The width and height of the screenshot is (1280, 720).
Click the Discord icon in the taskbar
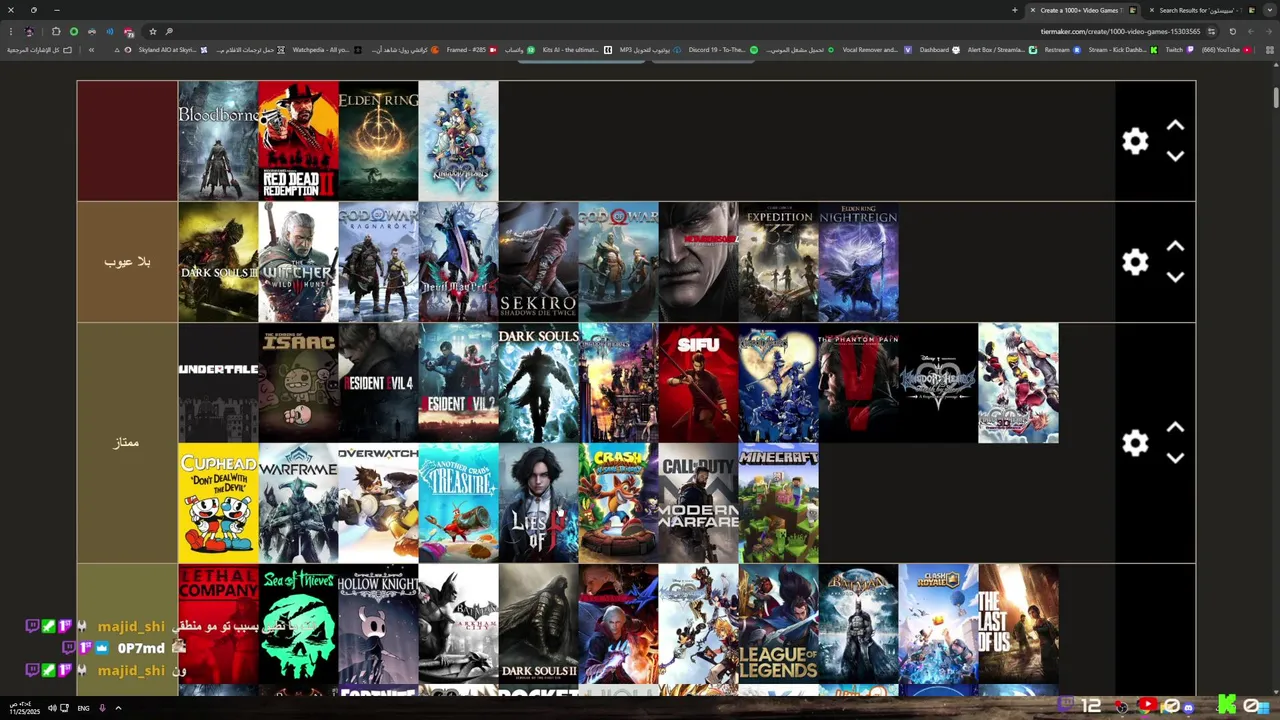(1188, 707)
